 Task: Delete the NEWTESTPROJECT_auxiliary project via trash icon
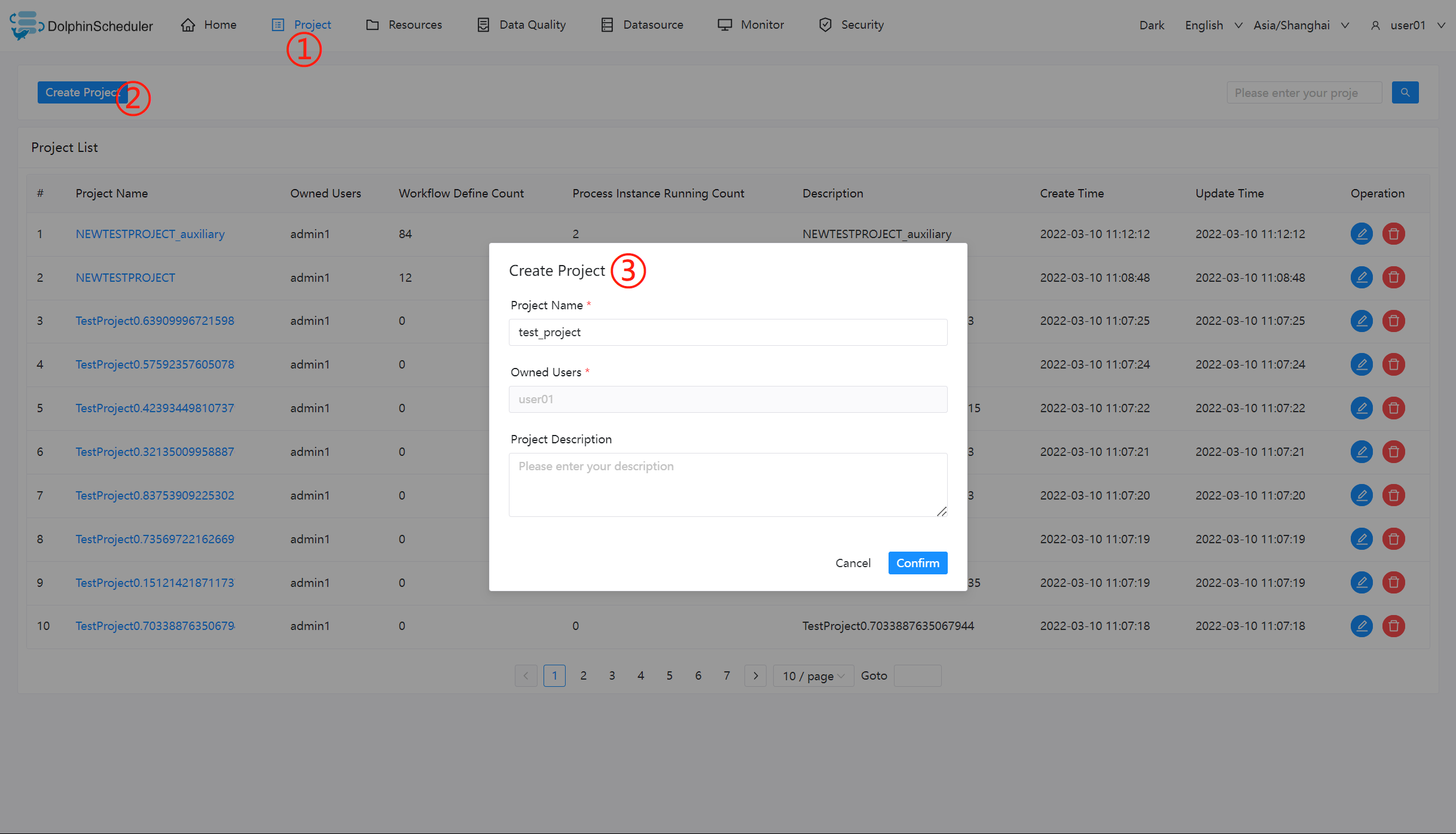(x=1393, y=234)
